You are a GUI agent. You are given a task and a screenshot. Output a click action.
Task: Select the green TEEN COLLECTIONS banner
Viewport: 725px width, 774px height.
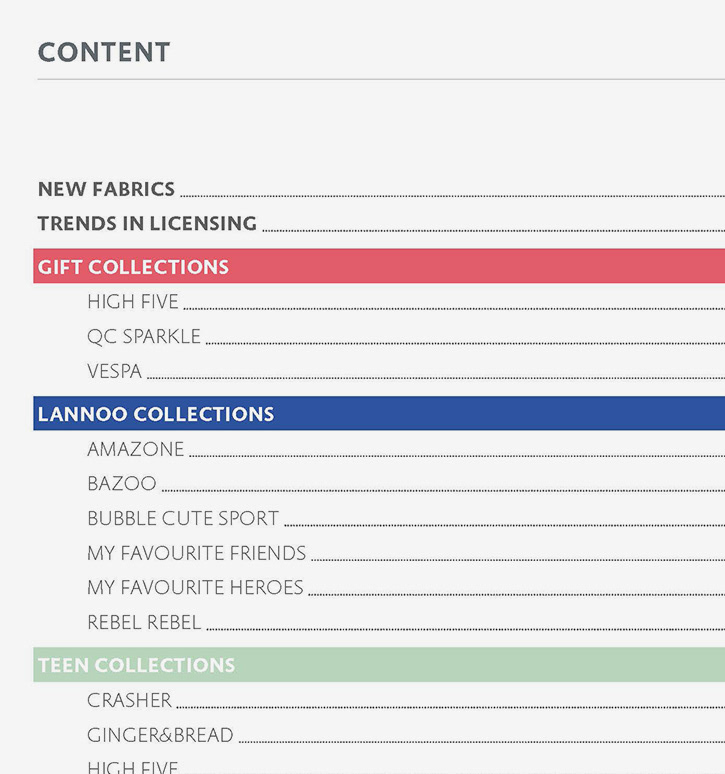click(x=379, y=665)
